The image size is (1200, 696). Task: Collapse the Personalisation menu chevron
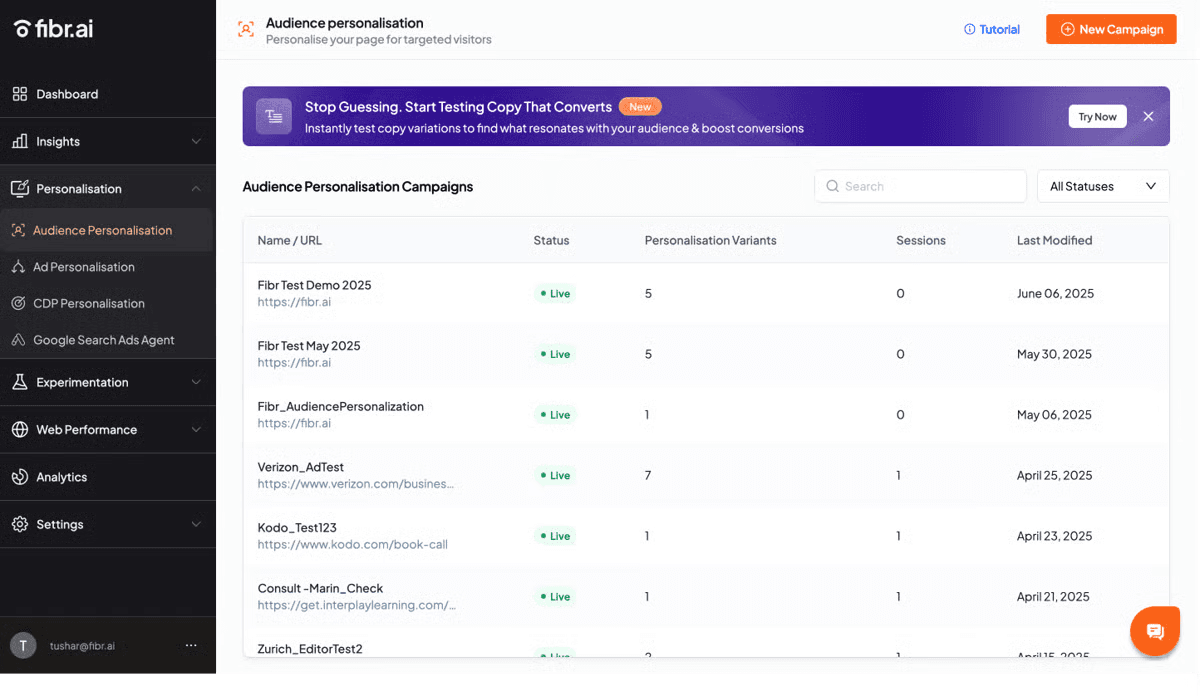[x=196, y=188]
